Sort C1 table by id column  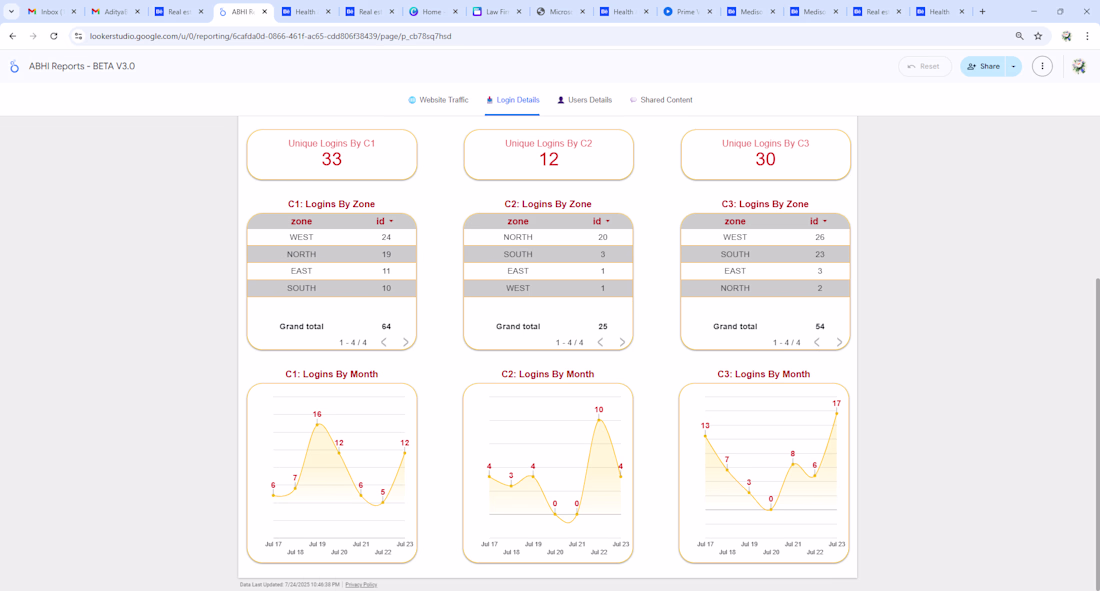click(x=384, y=221)
